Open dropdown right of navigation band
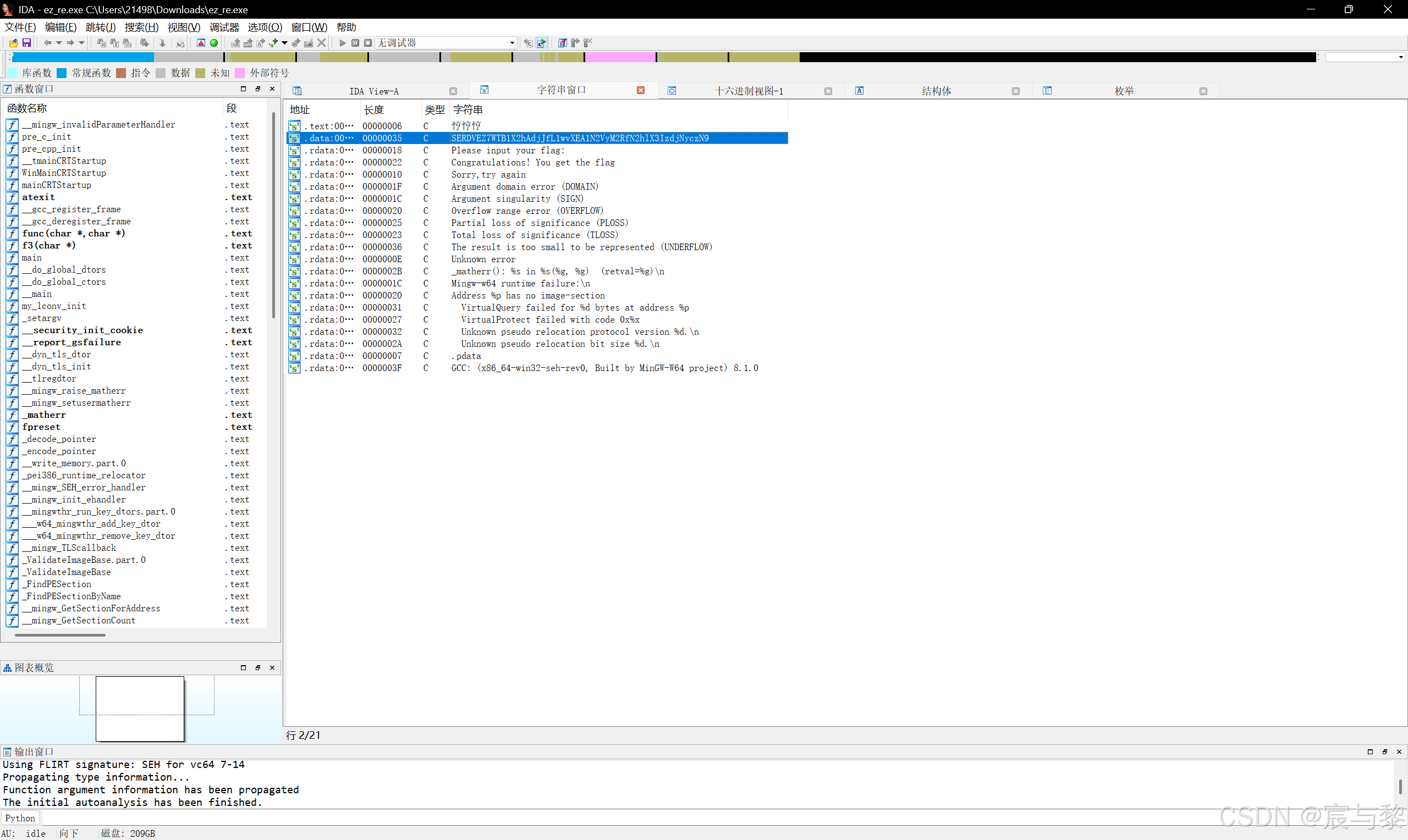This screenshot has height=840, width=1408. [1400, 57]
